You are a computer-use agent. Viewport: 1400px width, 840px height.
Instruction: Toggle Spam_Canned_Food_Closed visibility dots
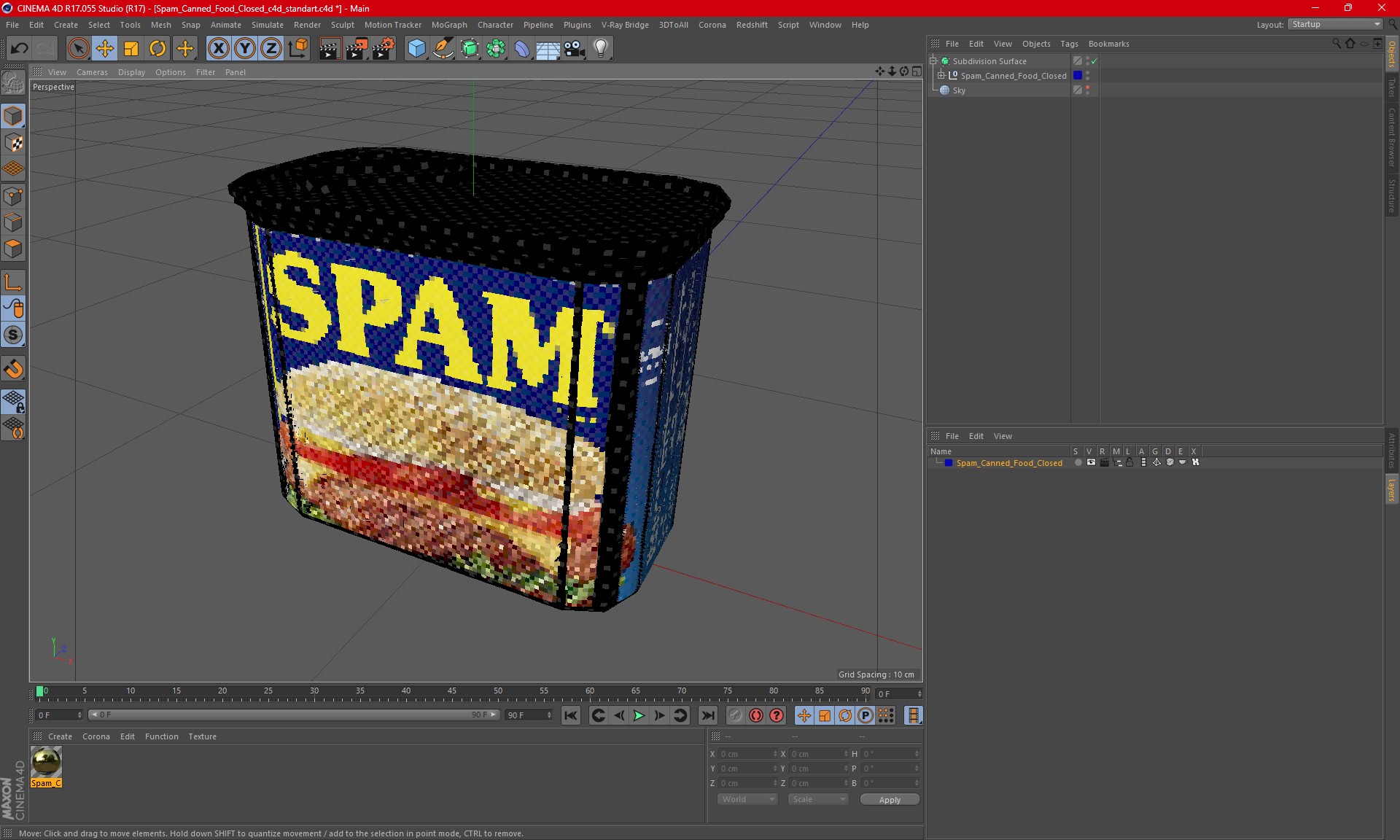point(1087,75)
